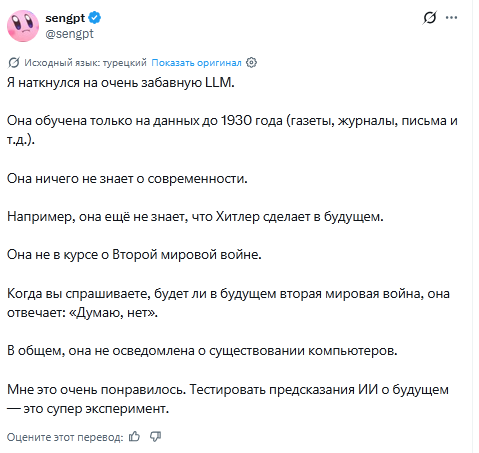Rate the translation with thumbs up
The image size is (479, 453).
click(134, 436)
